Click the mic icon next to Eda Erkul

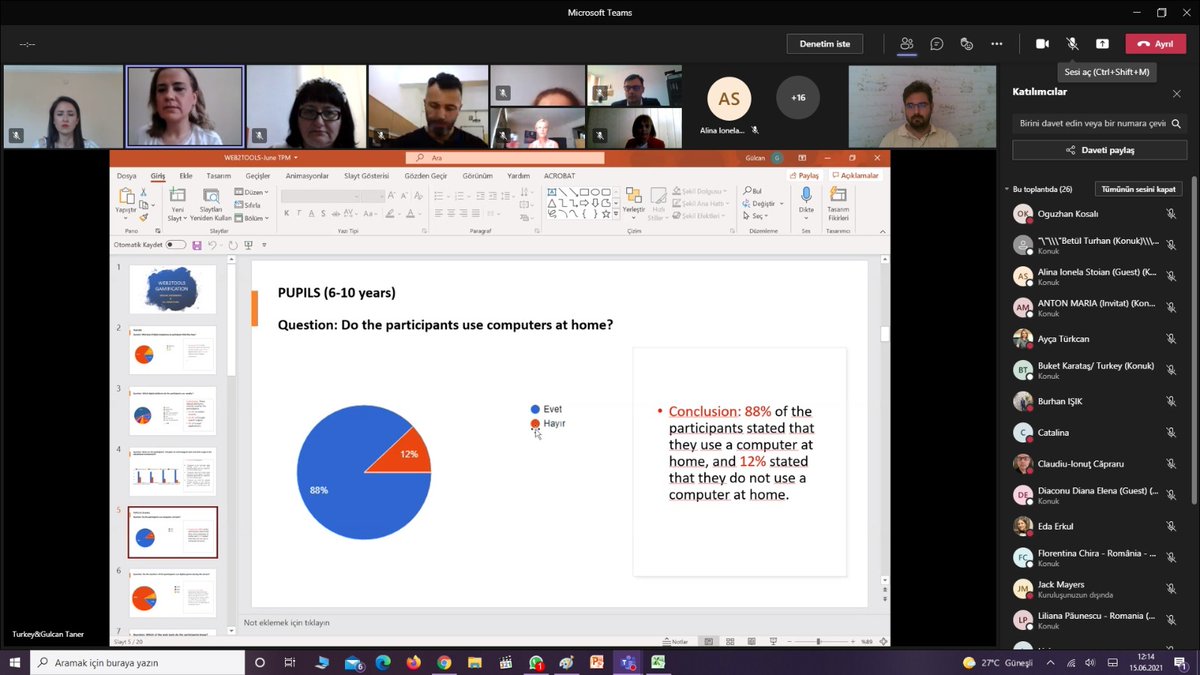coord(1171,526)
